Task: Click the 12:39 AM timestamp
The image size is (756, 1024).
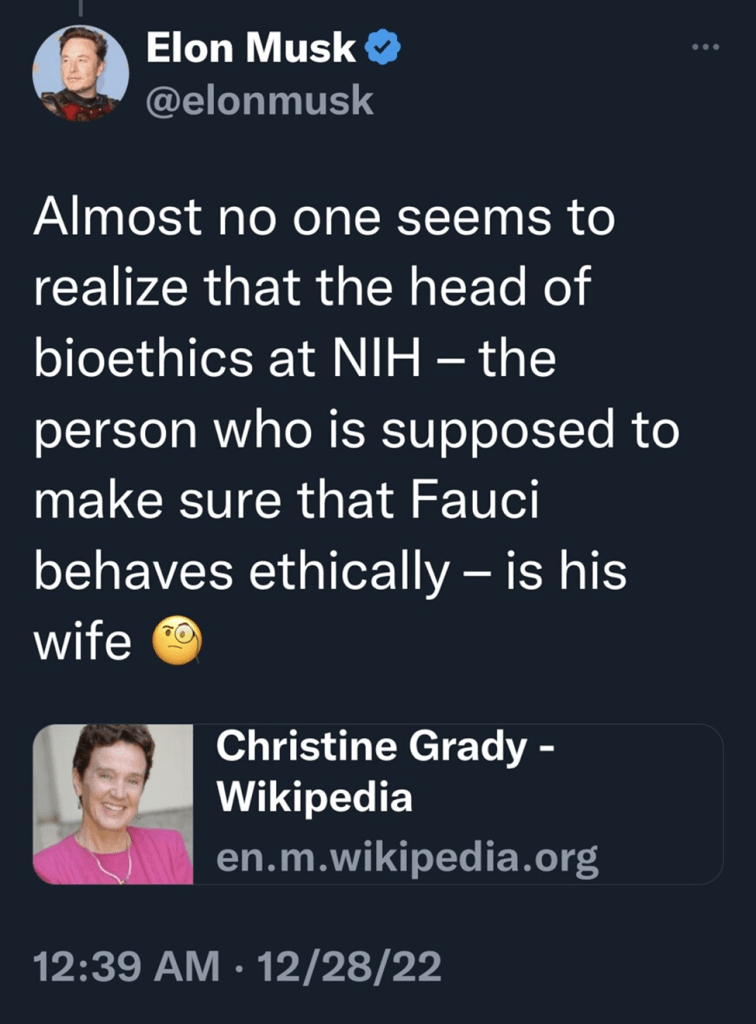Action: (x=126, y=969)
